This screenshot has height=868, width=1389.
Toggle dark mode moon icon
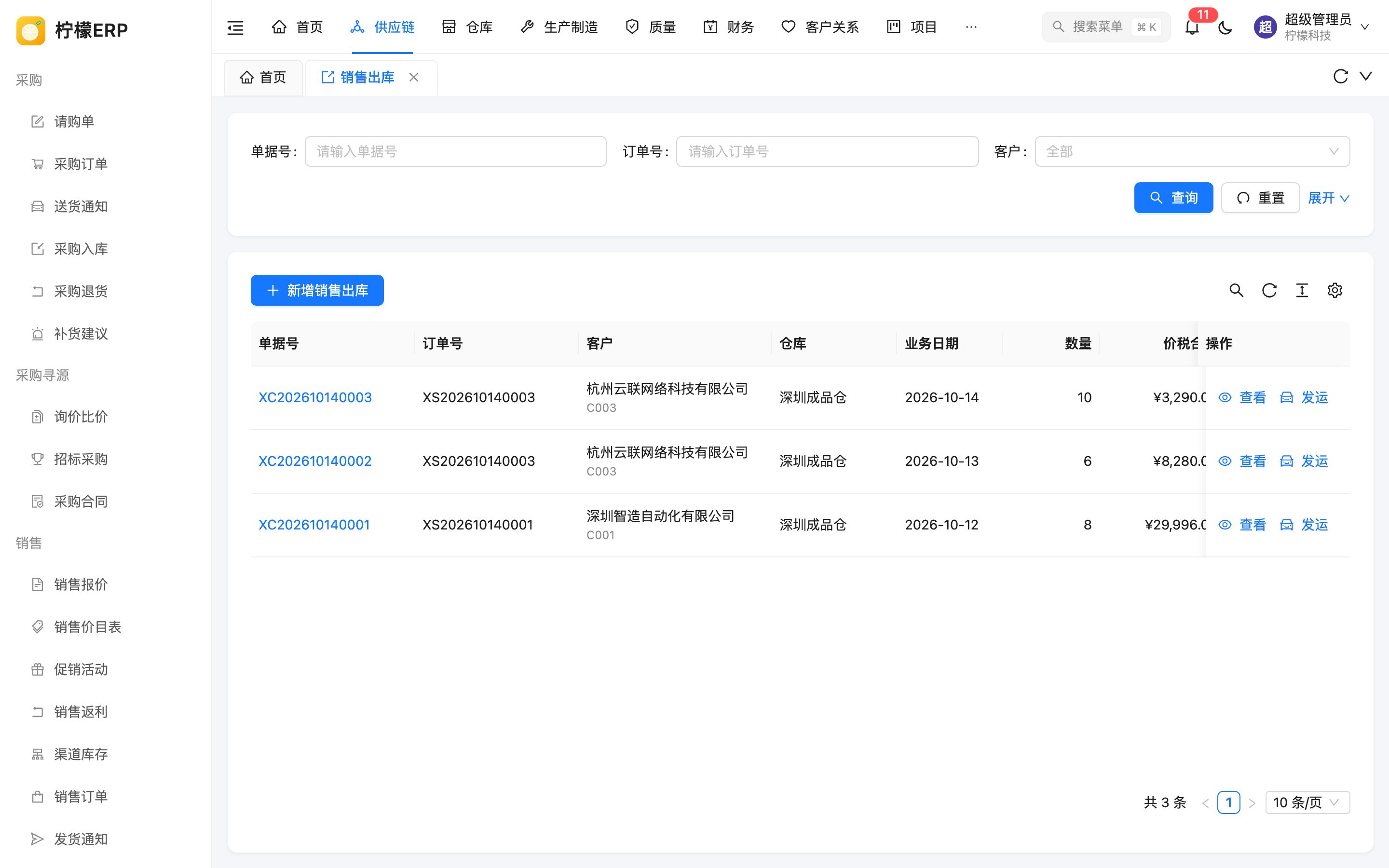pos(1226,27)
